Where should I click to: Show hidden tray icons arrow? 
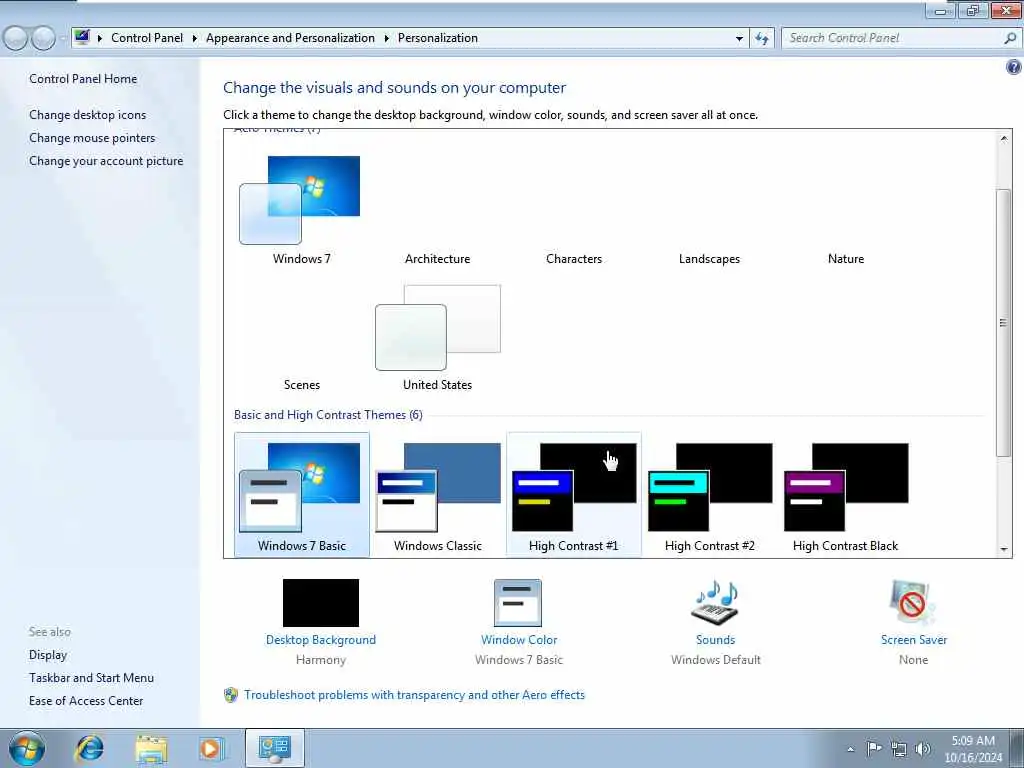[850, 749]
